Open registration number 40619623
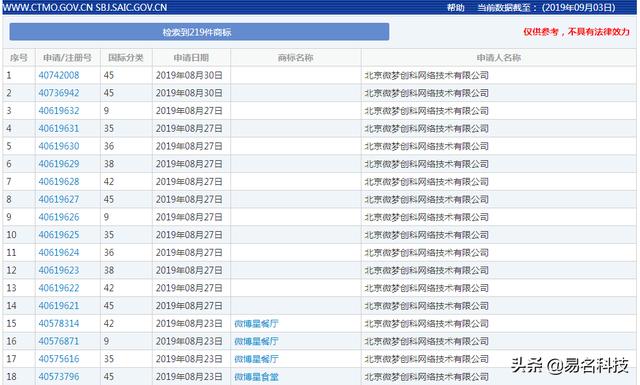The image size is (640, 385). (x=59, y=271)
